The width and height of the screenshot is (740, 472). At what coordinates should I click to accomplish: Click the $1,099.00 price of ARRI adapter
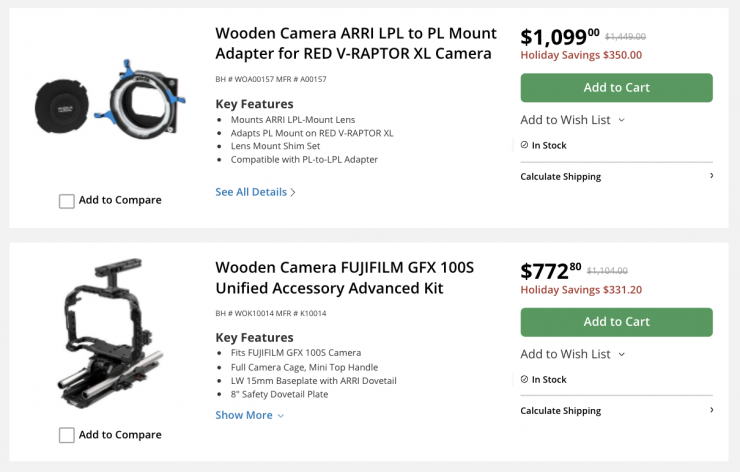pos(560,38)
